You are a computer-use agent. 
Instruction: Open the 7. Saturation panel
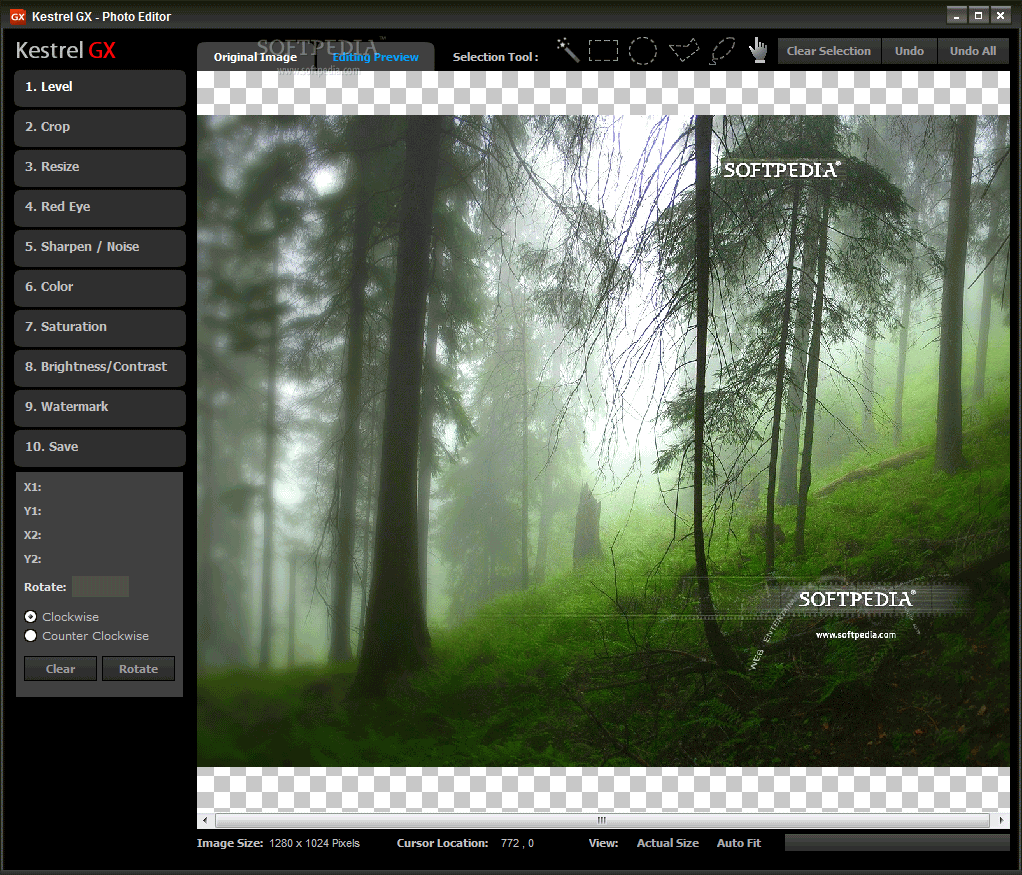pos(100,327)
